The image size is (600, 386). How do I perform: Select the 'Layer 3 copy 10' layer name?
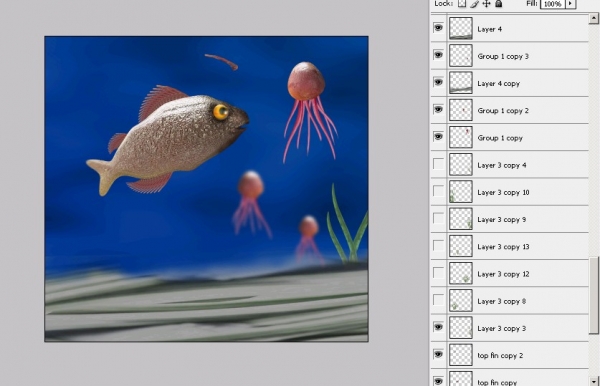click(503, 192)
